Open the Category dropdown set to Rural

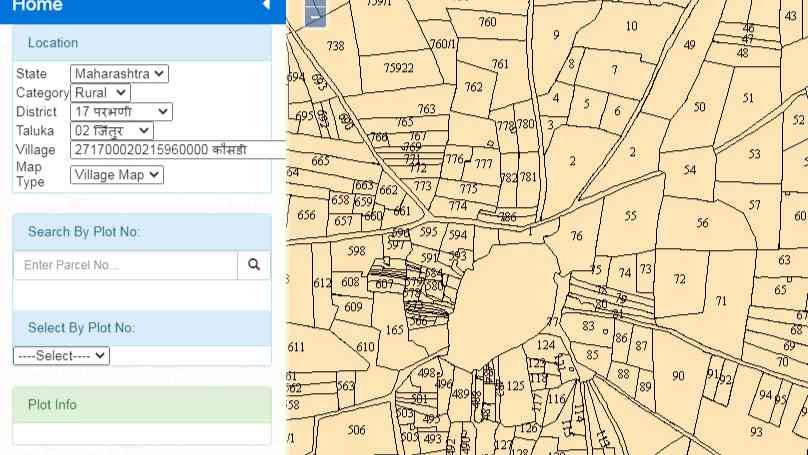point(100,93)
